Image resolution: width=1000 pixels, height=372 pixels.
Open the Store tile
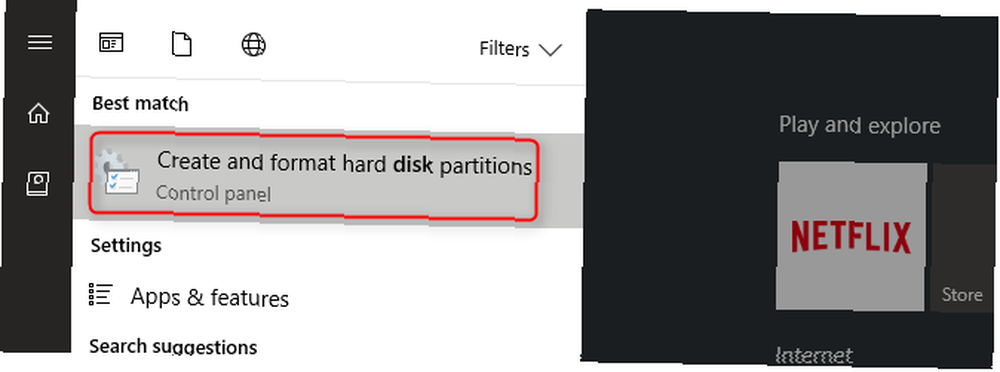pyautogui.click(x=962, y=237)
